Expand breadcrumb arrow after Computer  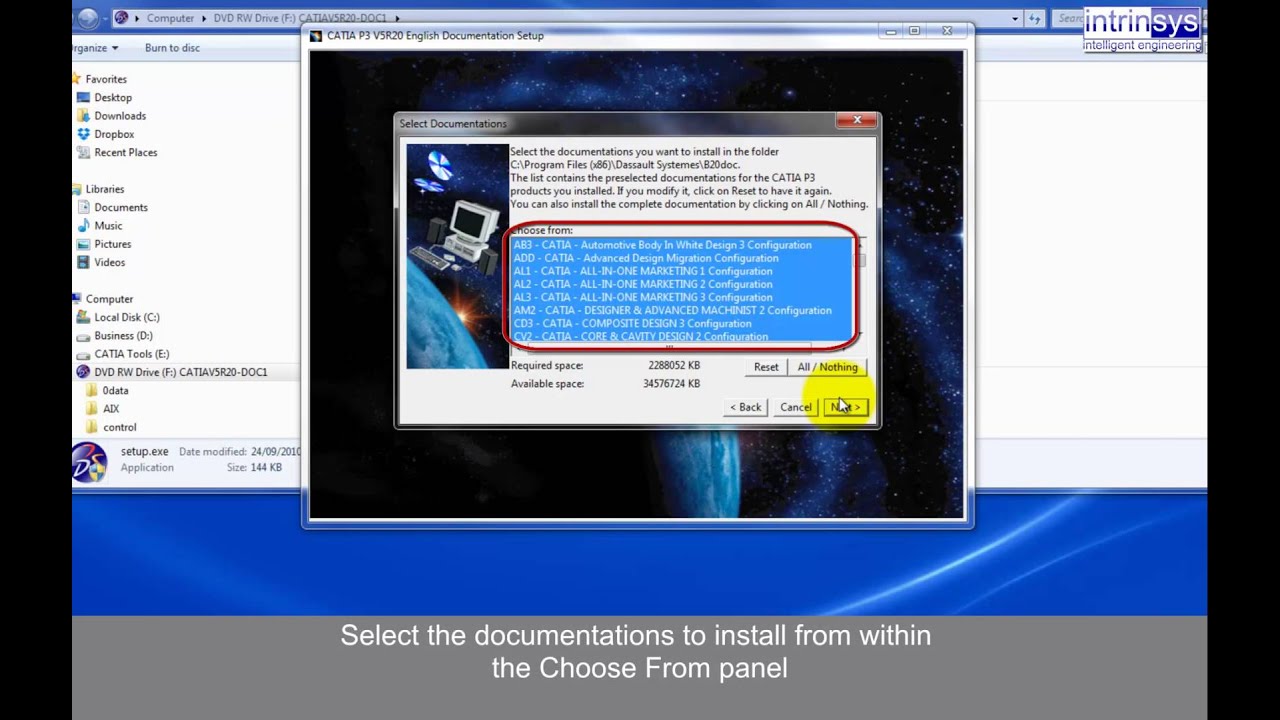[x=203, y=18]
